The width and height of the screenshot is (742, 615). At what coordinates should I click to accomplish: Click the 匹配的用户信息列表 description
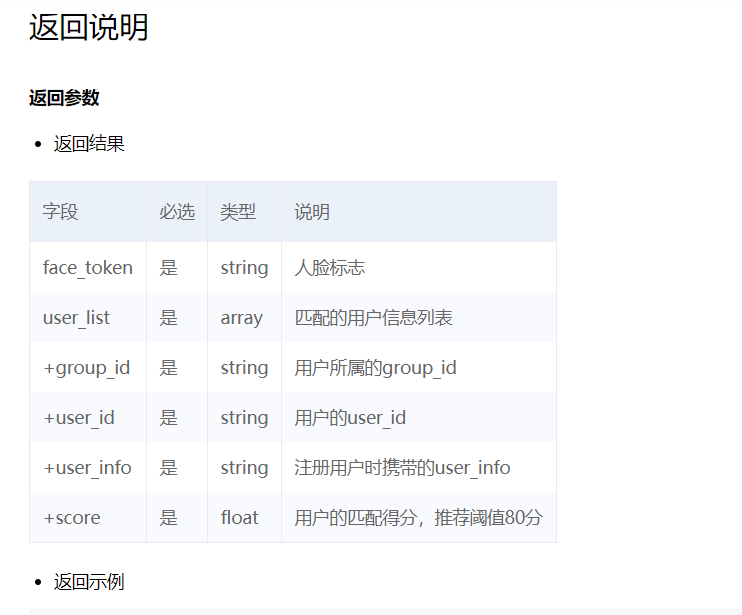pos(373,318)
